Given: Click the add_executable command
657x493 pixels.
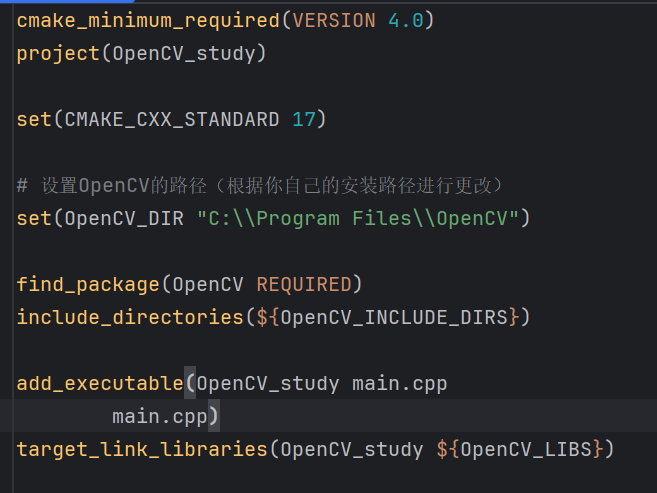Looking at the screenshot, I should tap(100, 384).
